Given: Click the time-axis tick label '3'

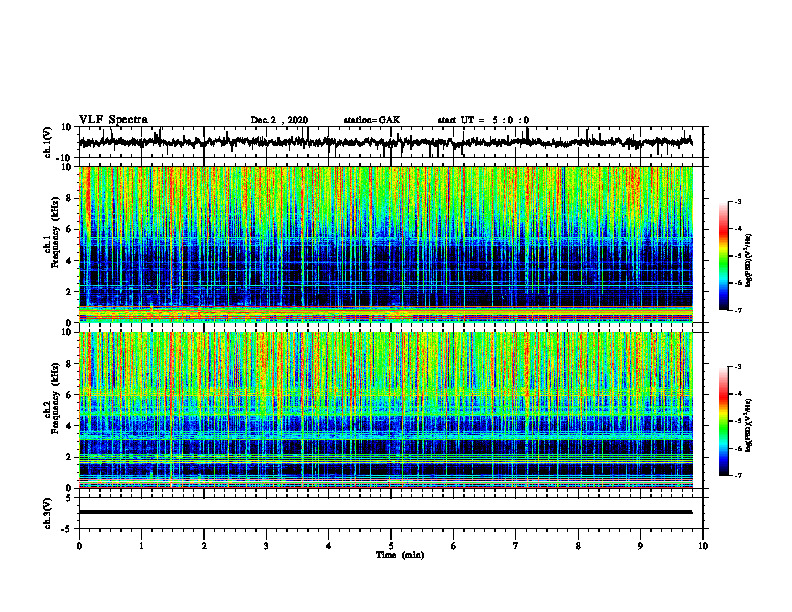Looking at the screenshot, I should click(x=266, y=546).
